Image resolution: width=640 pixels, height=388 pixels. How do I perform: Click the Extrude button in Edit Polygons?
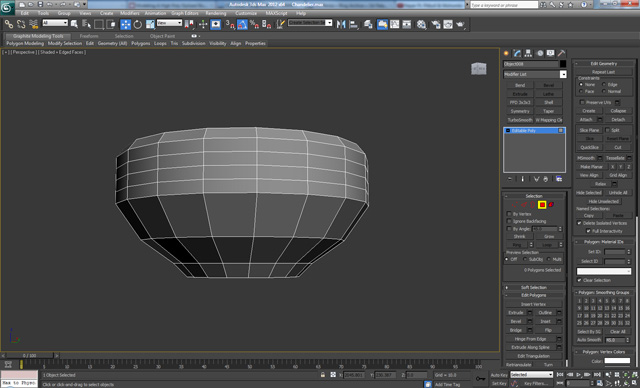516,313
